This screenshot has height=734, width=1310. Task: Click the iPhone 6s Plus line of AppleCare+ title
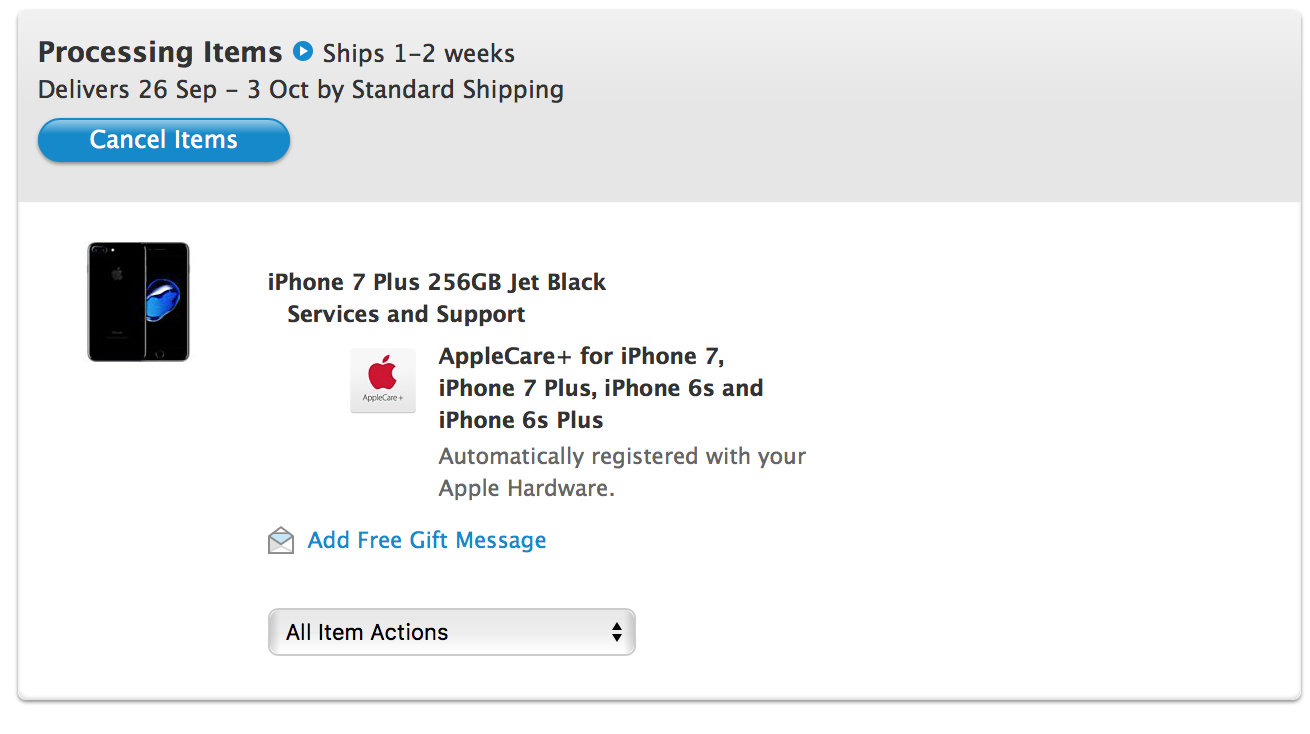pos(521,420)
